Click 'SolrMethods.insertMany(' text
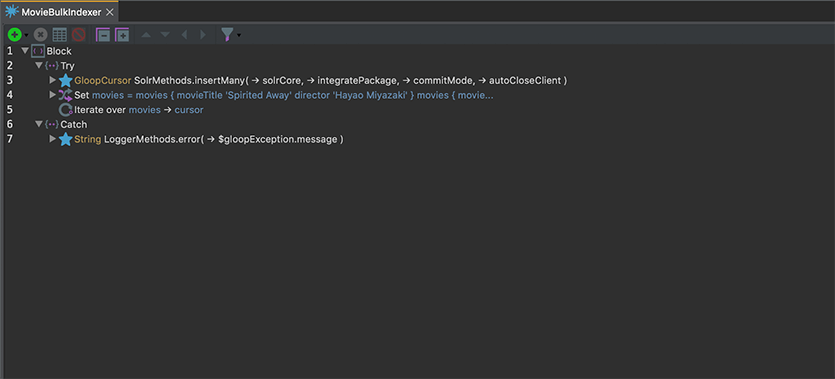The height and width of the screenshot is (379, 835). (192, 80)
